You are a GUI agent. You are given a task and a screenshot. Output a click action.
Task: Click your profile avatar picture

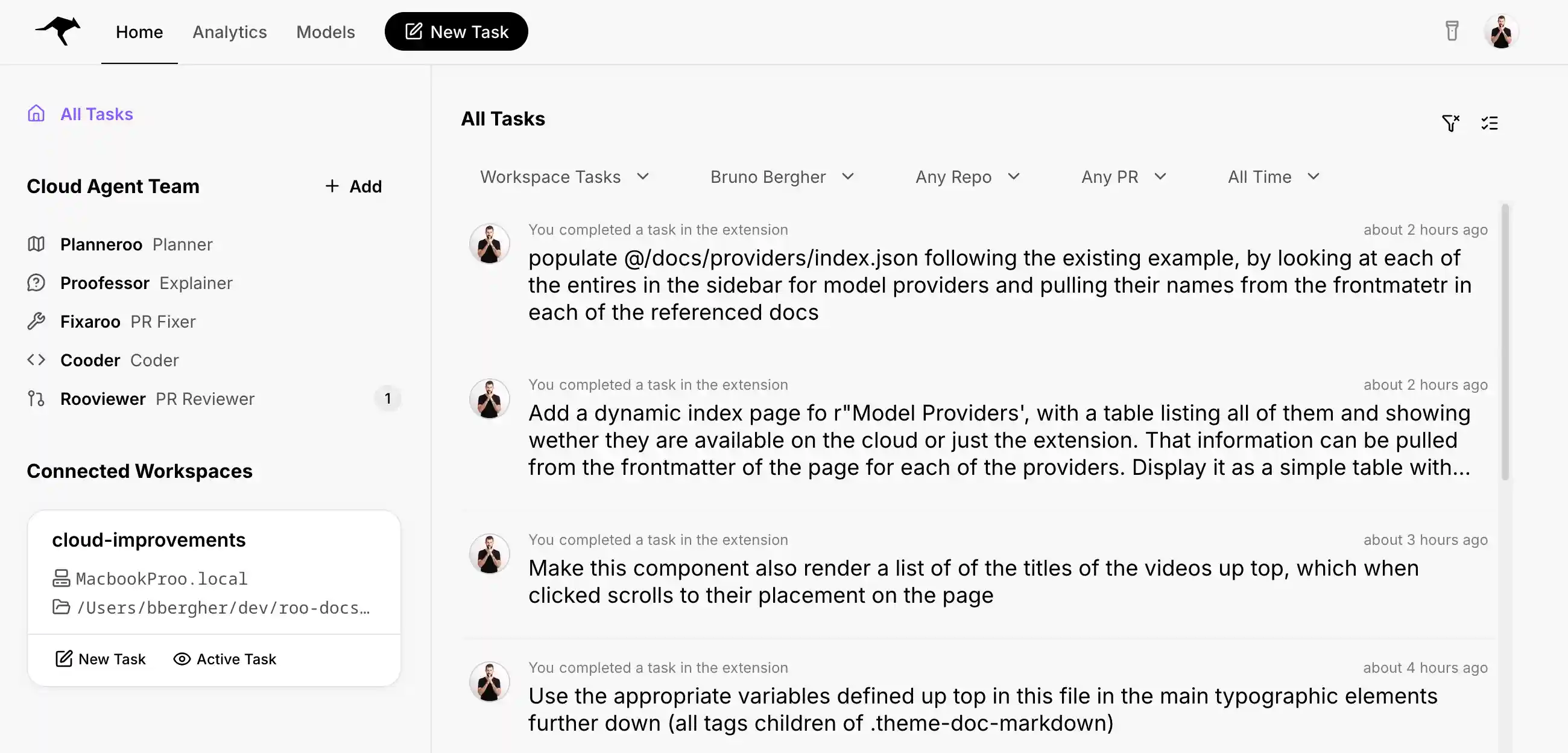(1502, 31)
